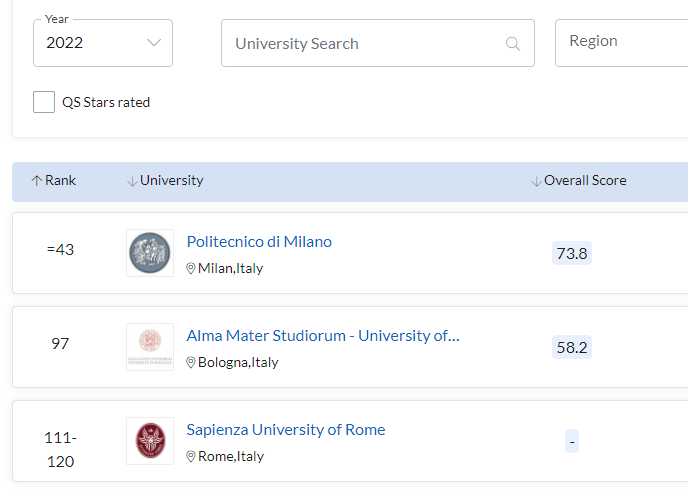Click the University of Bologna logo
This screenshot has width=688, height=491.
click(150, 347)
